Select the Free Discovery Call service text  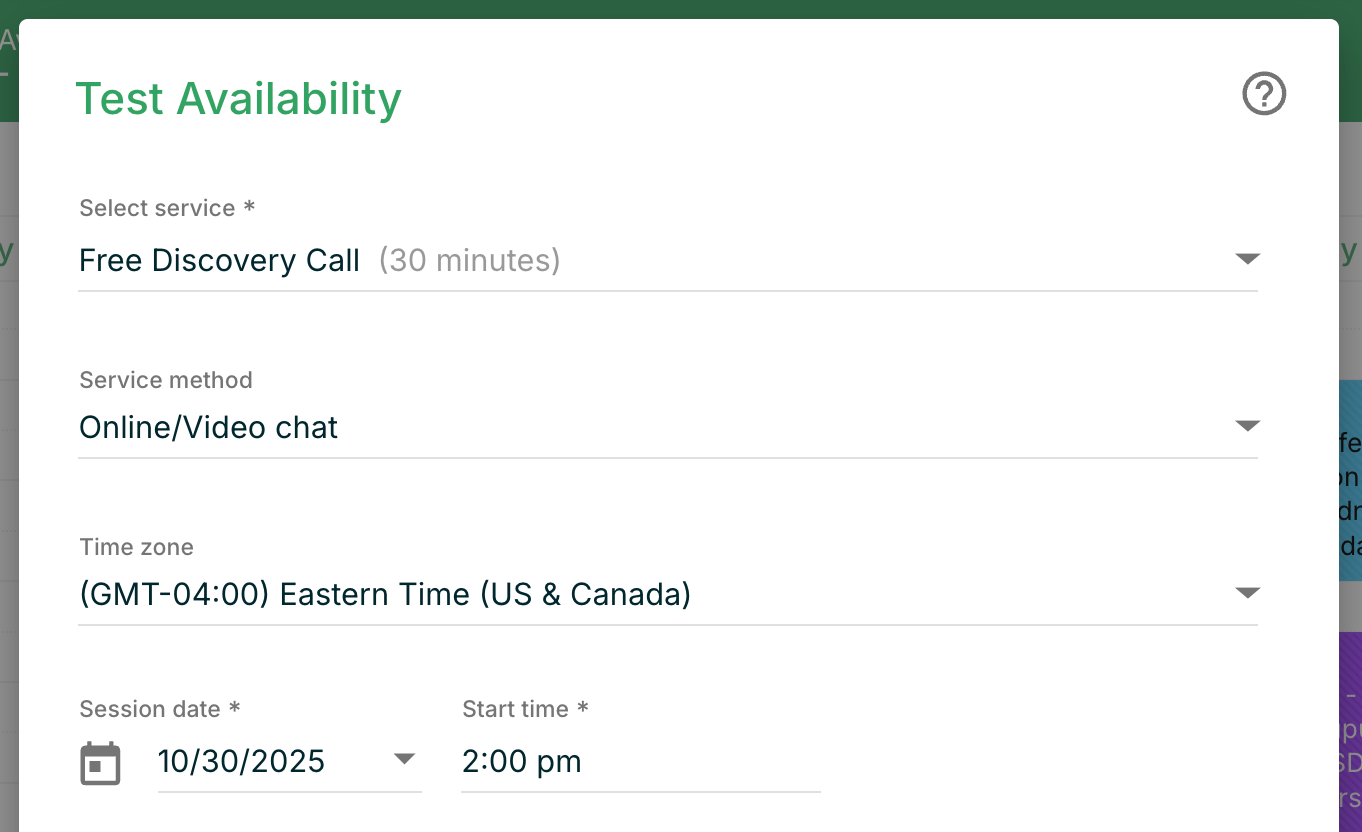pyautogui.click(x=219, y=261)
